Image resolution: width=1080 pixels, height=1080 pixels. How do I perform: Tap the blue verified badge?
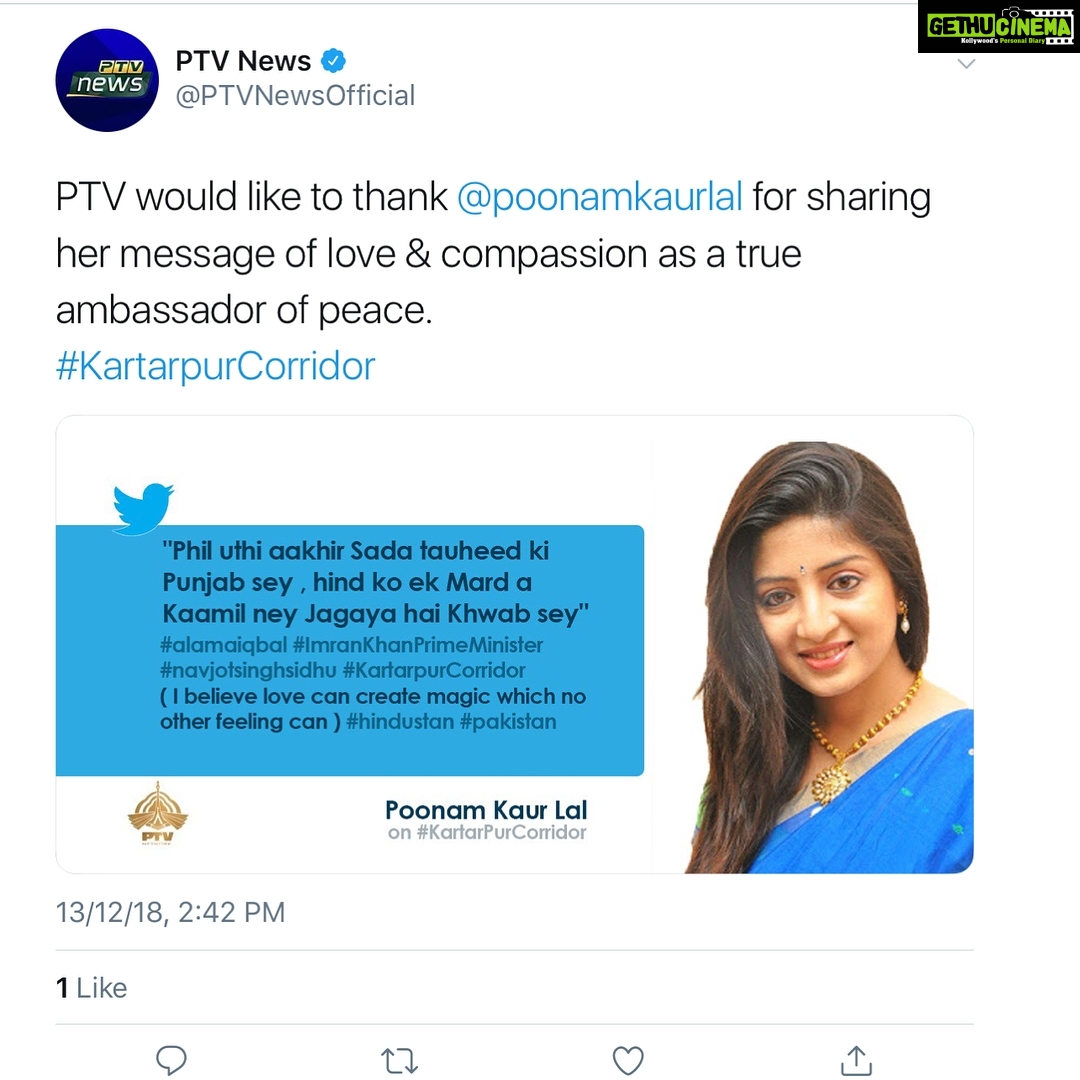click(x=333, y=61)
